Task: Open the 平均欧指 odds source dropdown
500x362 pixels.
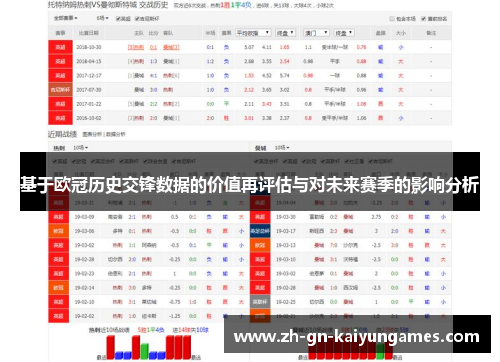Action: click(253, 33)
